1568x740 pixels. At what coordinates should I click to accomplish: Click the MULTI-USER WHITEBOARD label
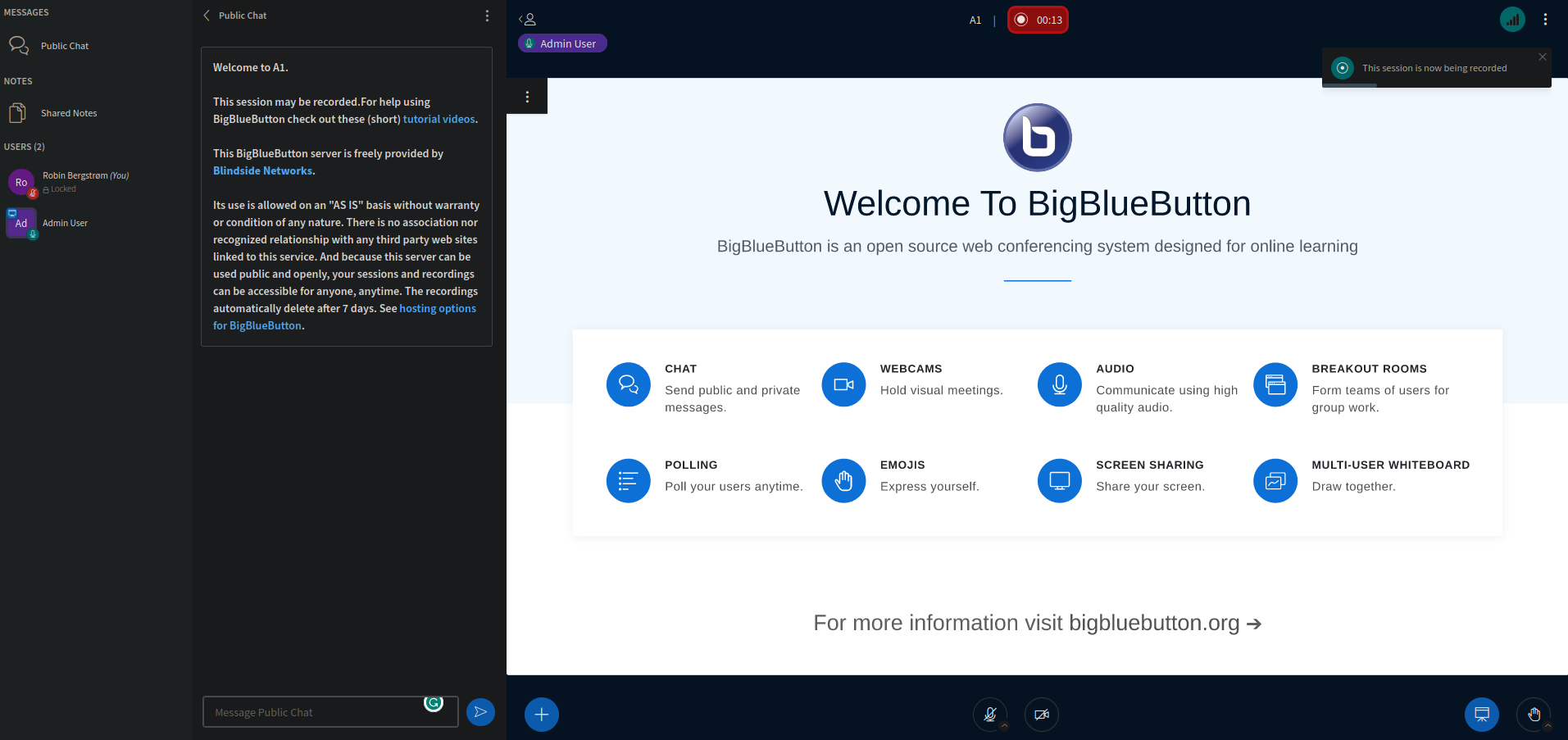pos(1390,465)
